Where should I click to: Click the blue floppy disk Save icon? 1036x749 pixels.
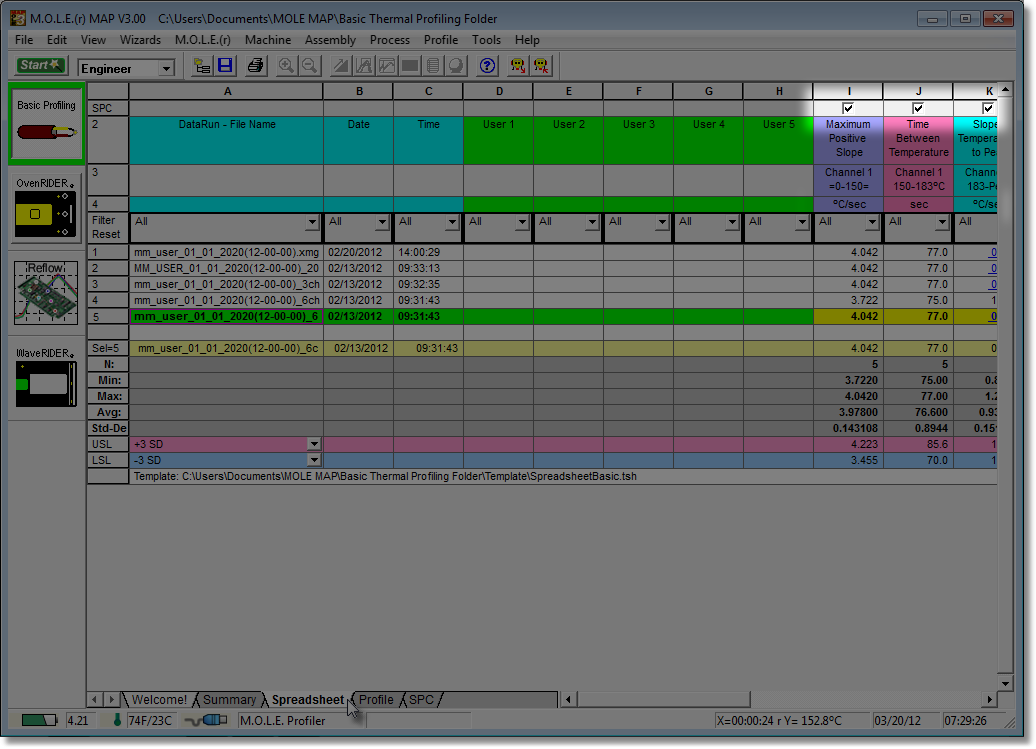coord(225,65)
